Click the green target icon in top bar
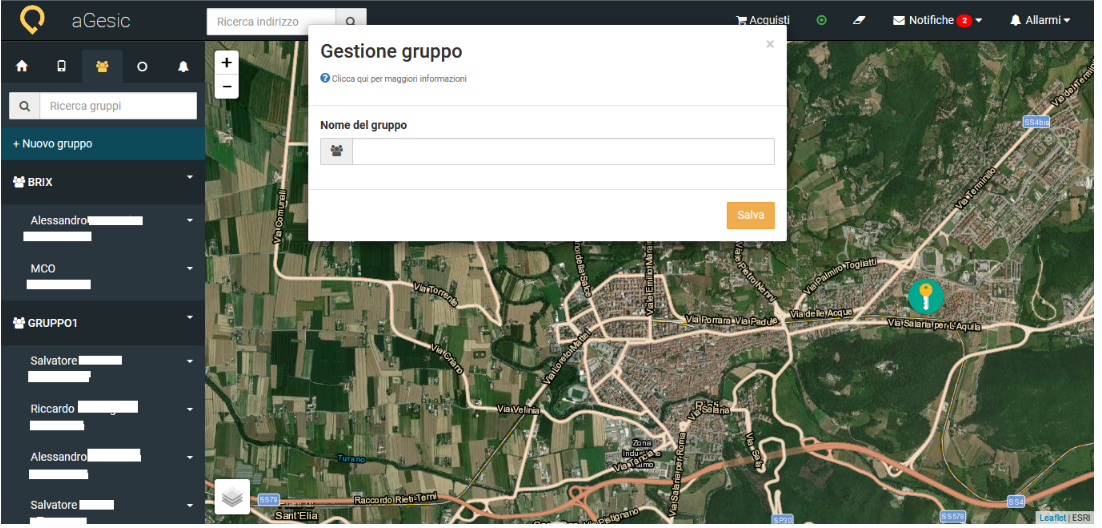The height and width of the screenshot is (528, 1102). click(x=821, y=20)
